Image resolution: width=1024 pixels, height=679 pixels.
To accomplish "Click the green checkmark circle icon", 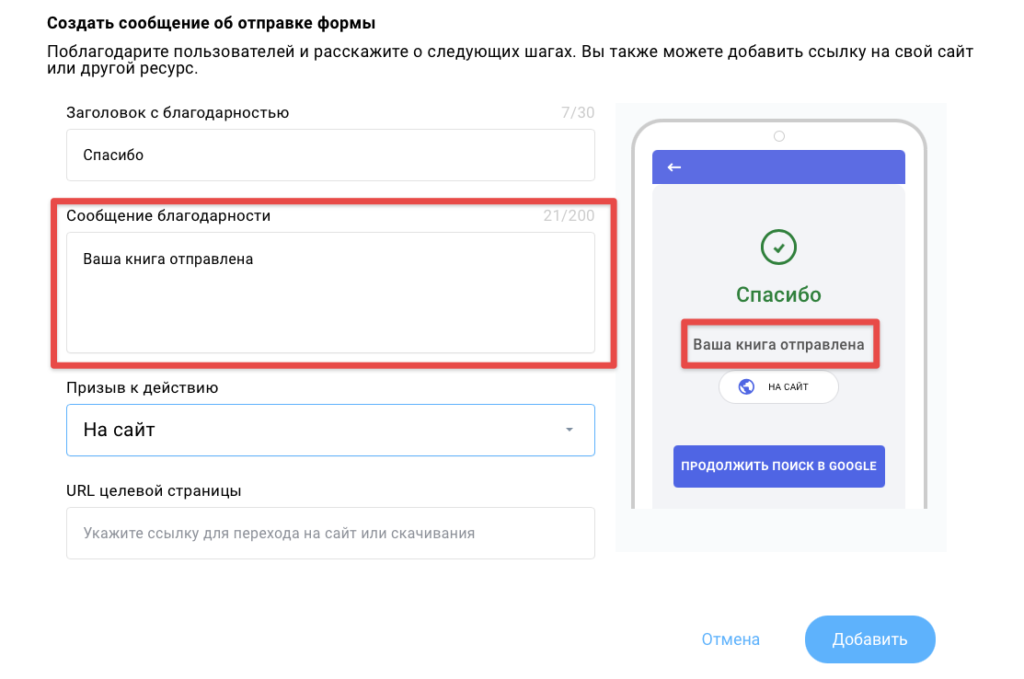I will 778,247.
